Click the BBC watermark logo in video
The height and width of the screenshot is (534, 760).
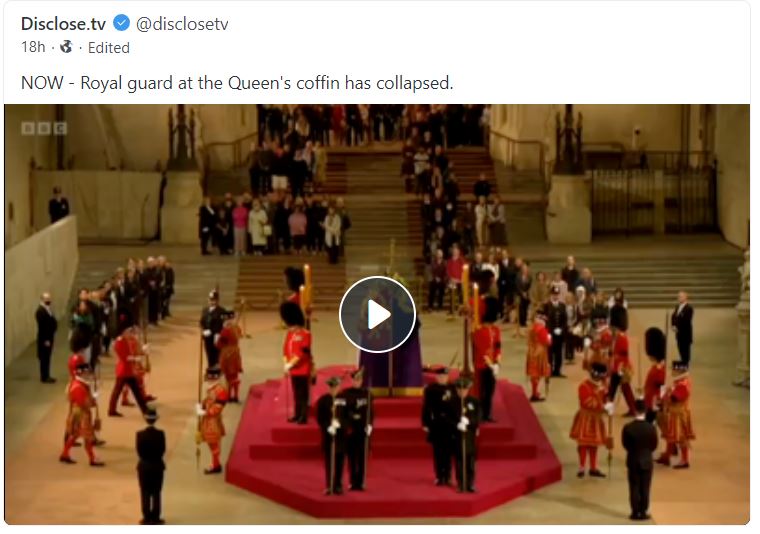[44, 128]
